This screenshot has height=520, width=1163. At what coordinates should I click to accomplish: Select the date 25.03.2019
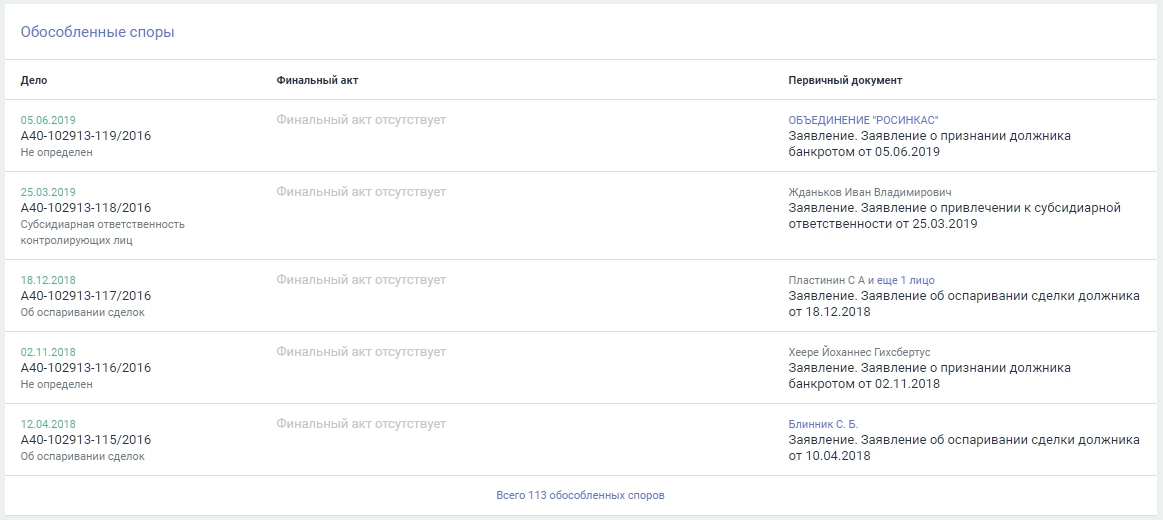[48, 192]
